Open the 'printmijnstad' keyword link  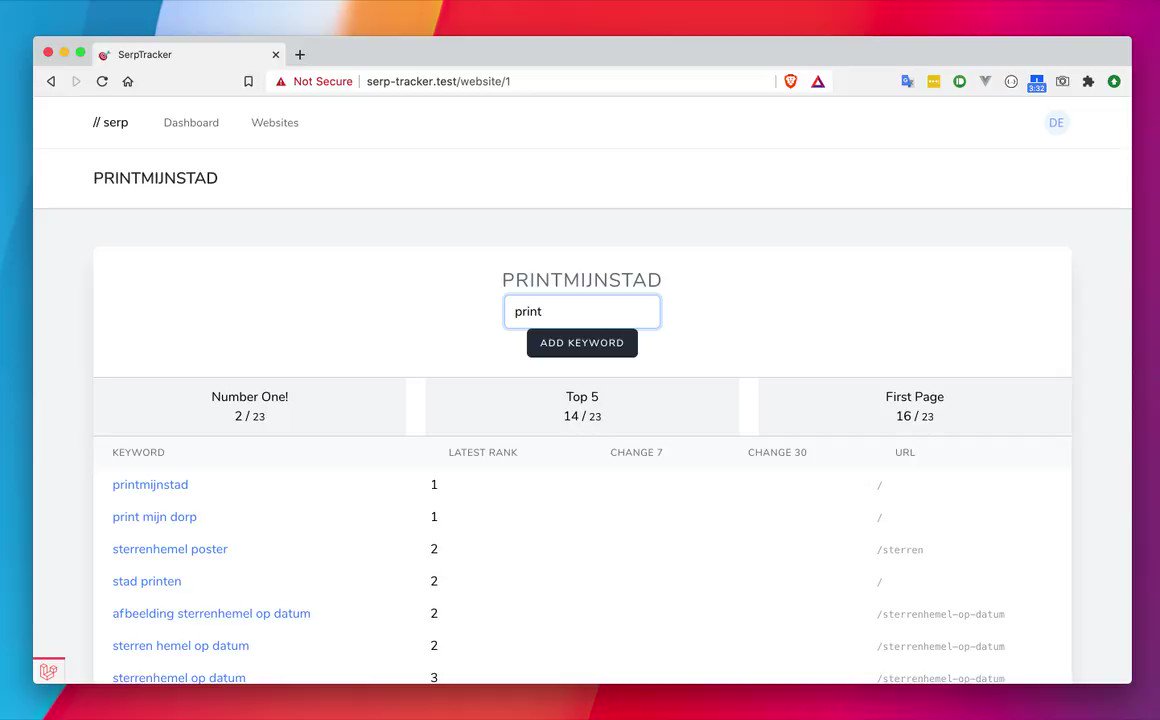(x=150, y=485)
